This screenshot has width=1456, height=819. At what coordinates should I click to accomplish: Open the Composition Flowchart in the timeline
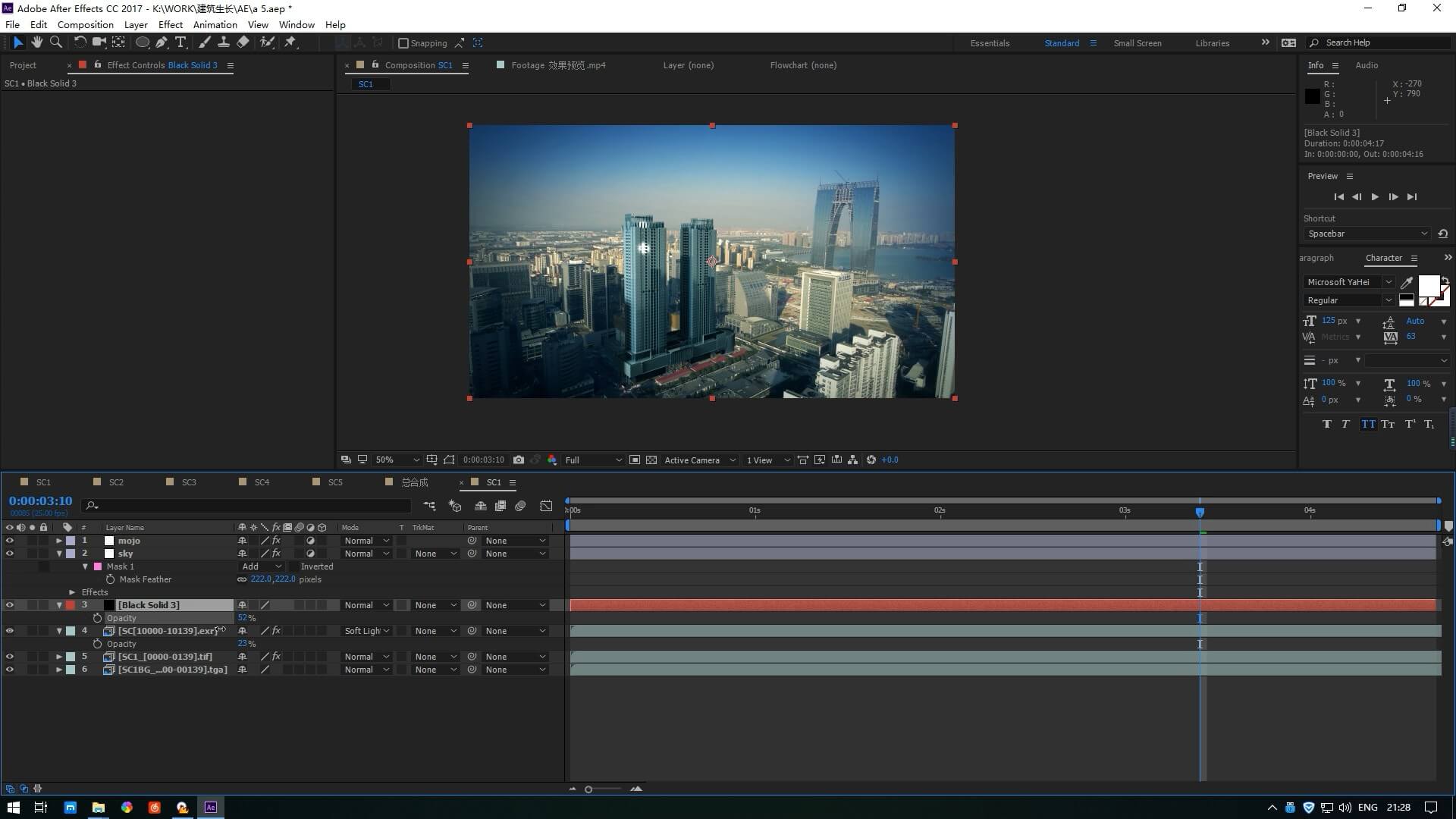[x=429, y=506]
